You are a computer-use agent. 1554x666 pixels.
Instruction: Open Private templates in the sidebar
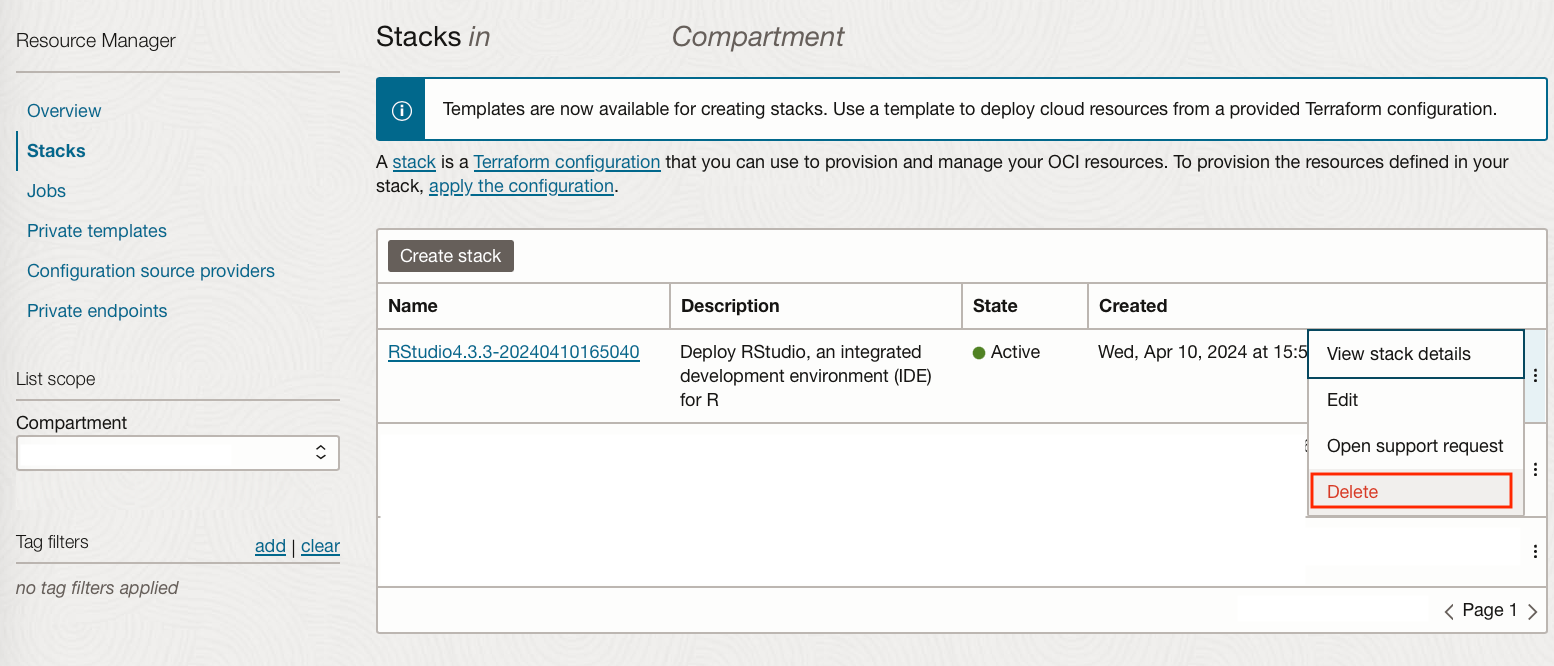point(97,231)
